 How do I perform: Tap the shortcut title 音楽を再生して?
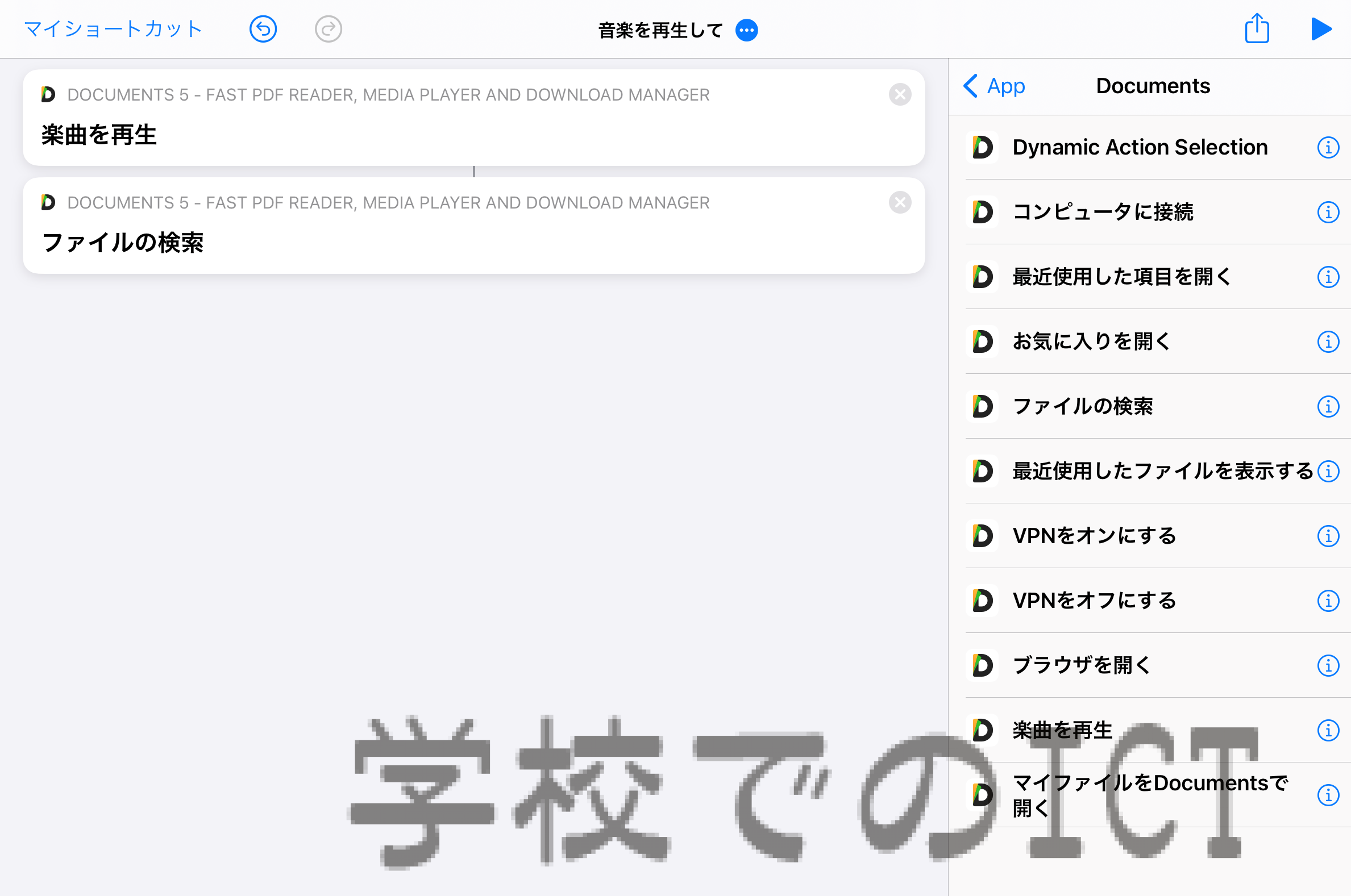pos(660,30)
